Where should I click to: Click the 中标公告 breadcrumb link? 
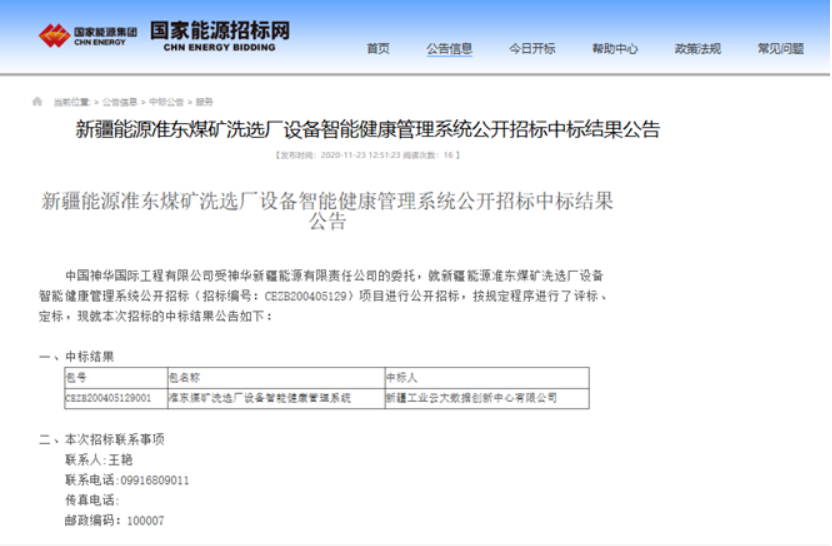167,102
